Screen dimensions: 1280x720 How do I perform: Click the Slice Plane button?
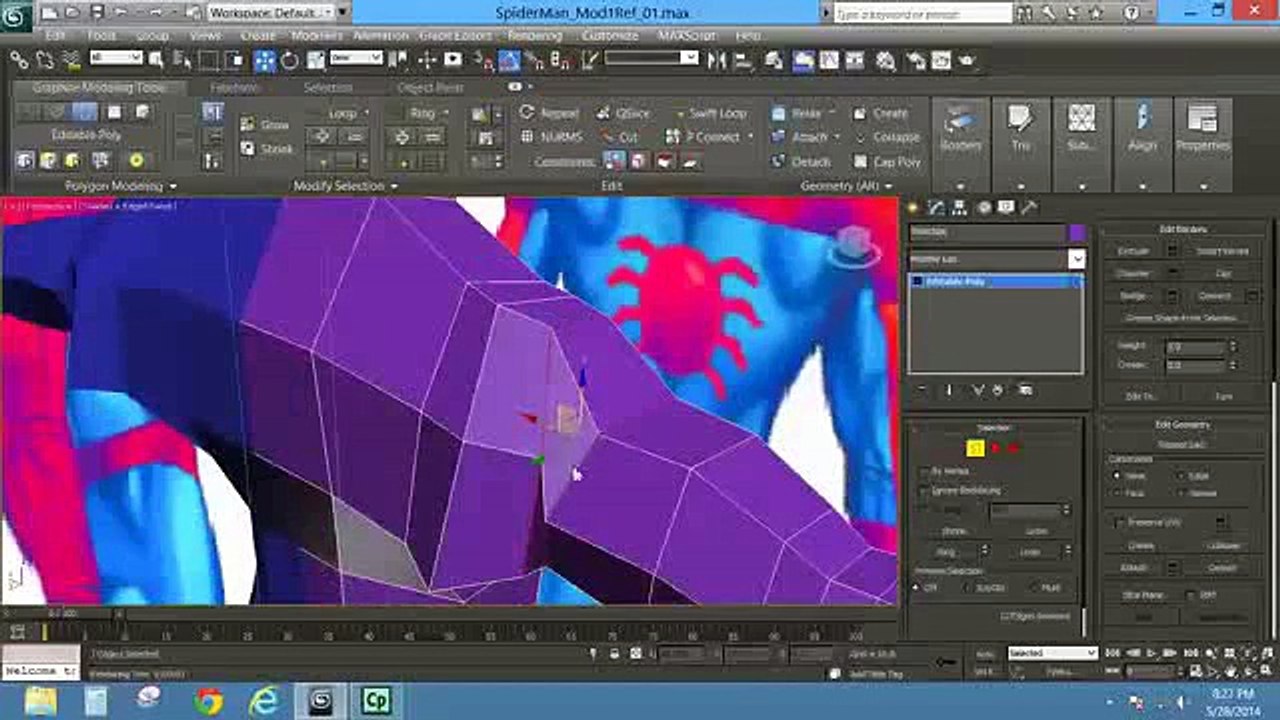point(1142,595)
